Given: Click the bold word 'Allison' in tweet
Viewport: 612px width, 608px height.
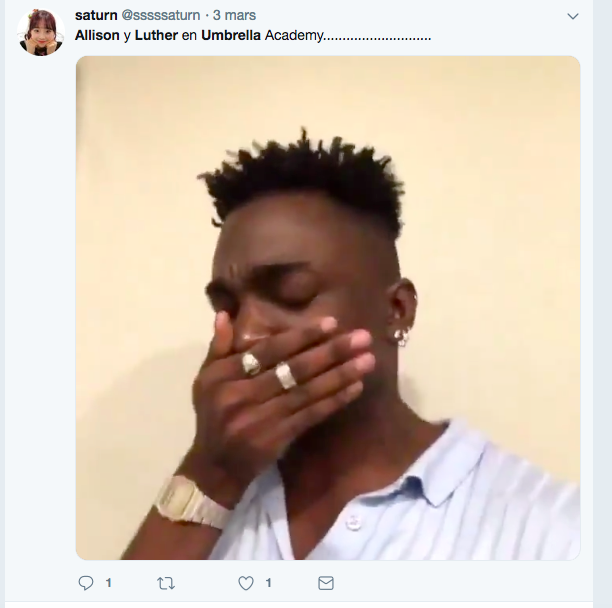Looking at the screenshot, I should point(97,35).
